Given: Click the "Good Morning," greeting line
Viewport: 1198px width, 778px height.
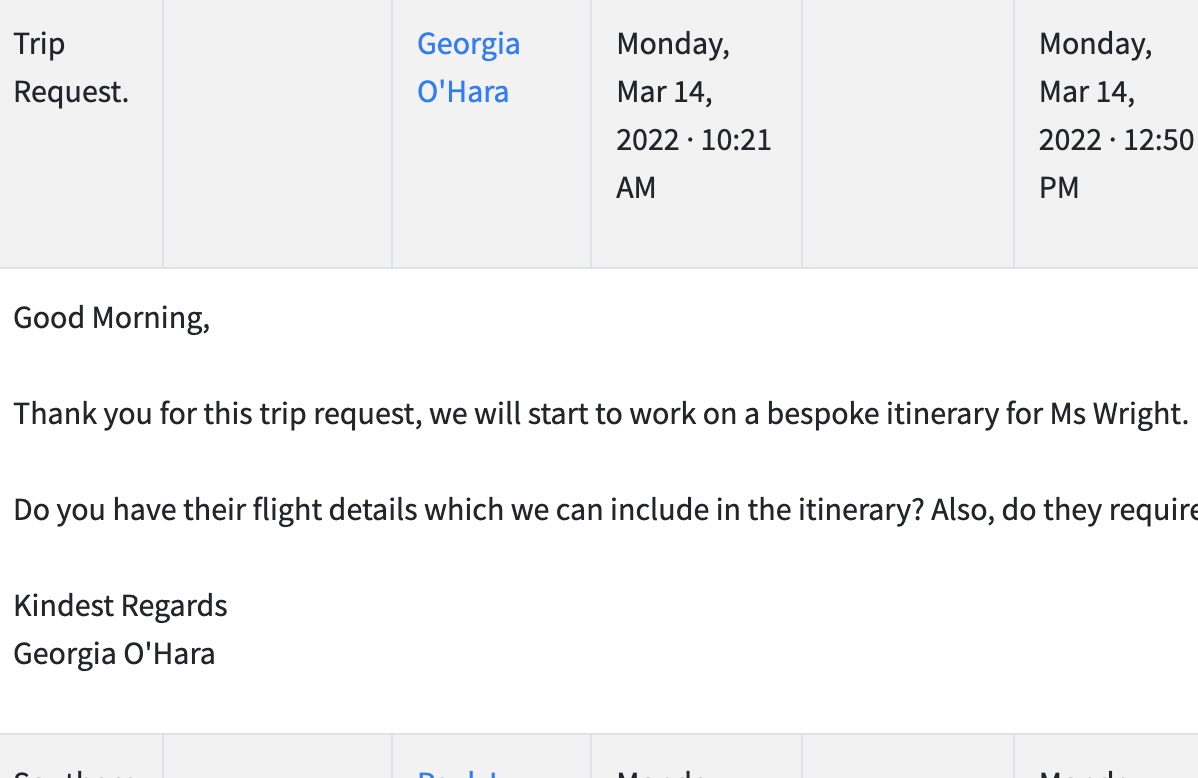Looking at the screenshot, I should click(x=112, y=318).
